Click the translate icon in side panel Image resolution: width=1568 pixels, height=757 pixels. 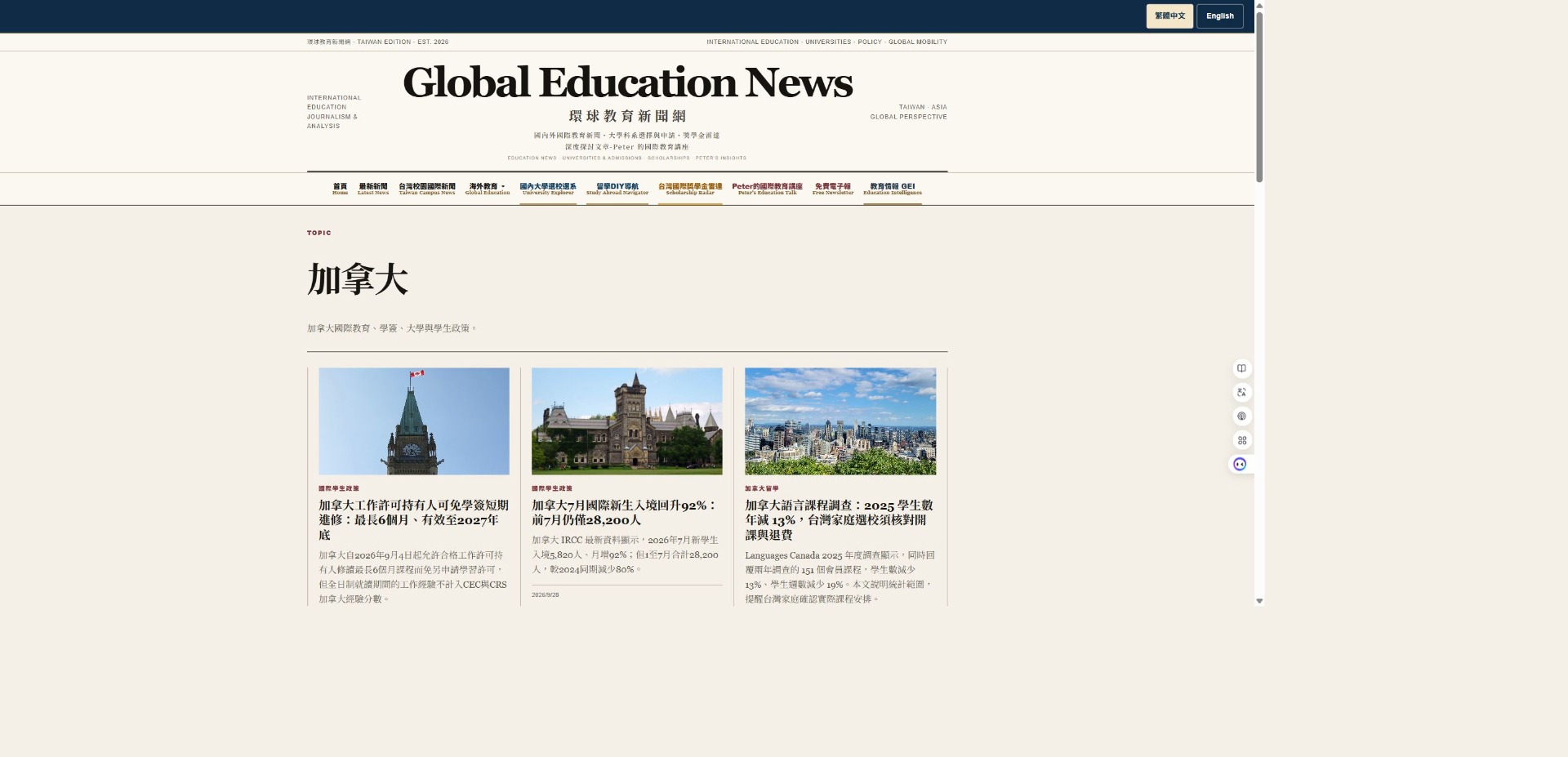click(x=1241, y=392)
